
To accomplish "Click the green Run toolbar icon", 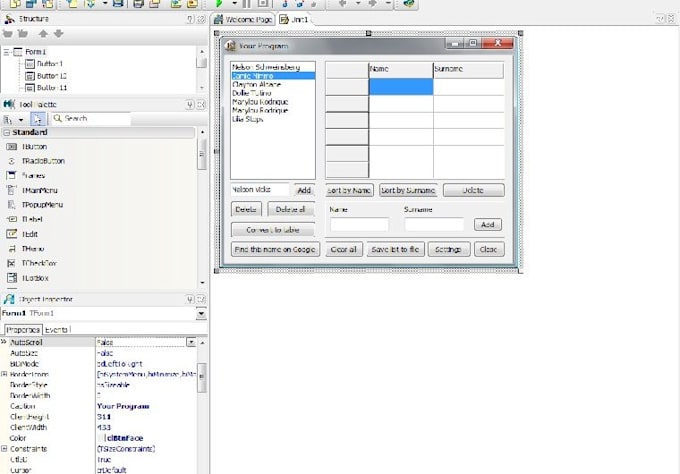I will point(219,3).
